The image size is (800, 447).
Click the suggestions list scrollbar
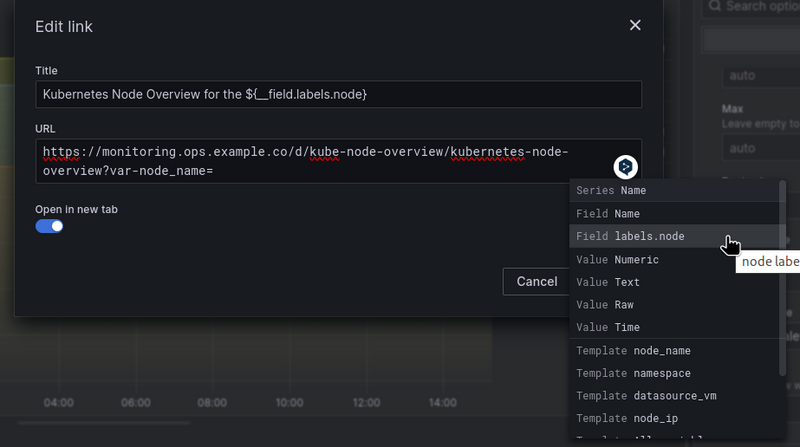[783, 278]
